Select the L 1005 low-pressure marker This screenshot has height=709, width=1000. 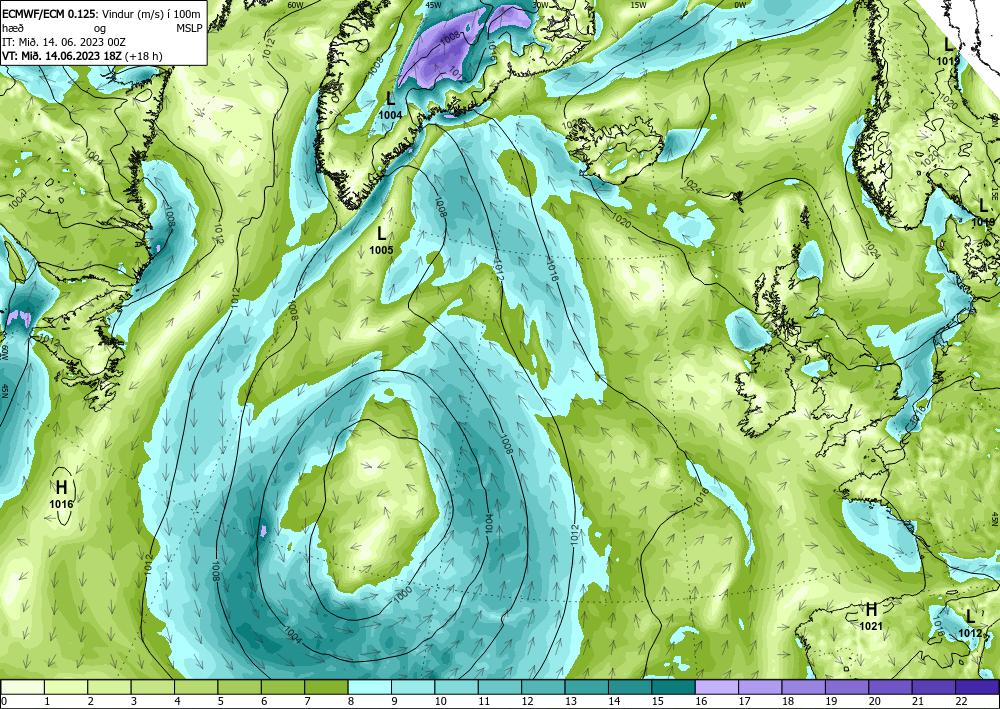381,240
